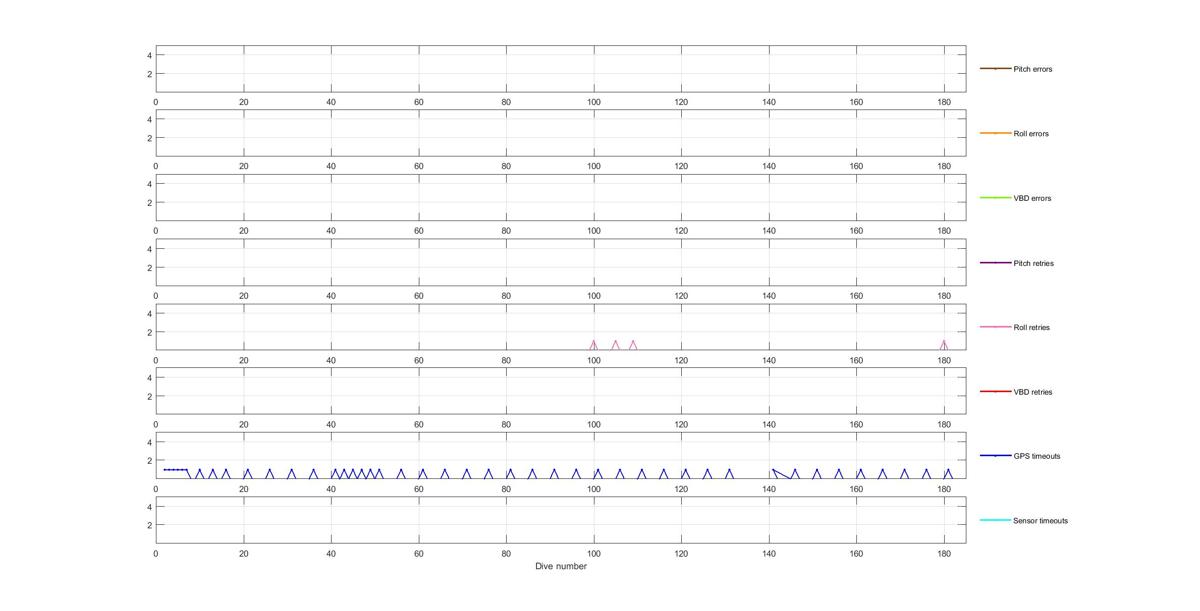Click the VBD errors legend label
The image size is (1200, 611).
point(1032,198)
